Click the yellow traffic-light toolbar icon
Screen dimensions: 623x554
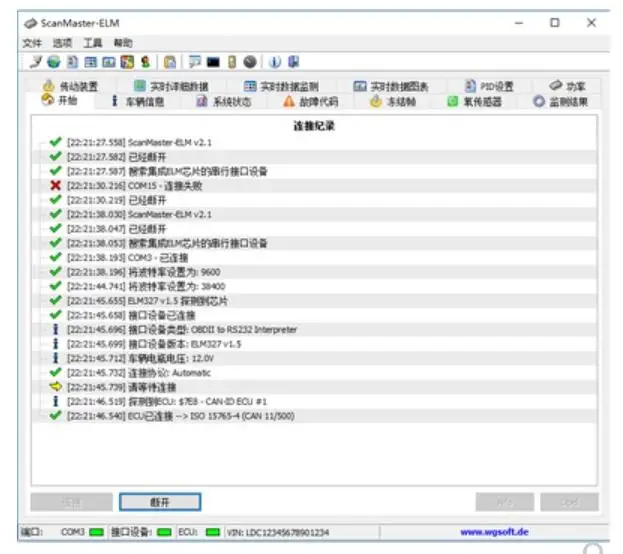coord(232,62)
